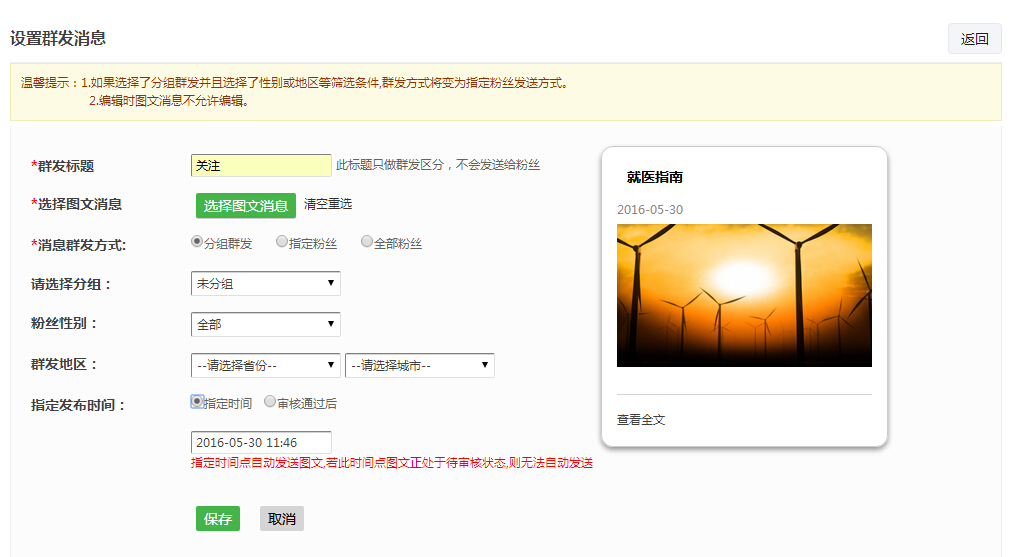The height and width of the screenshot is (557, 1011).
Task: Click the 清空重选 link
Action: [328, 204]
